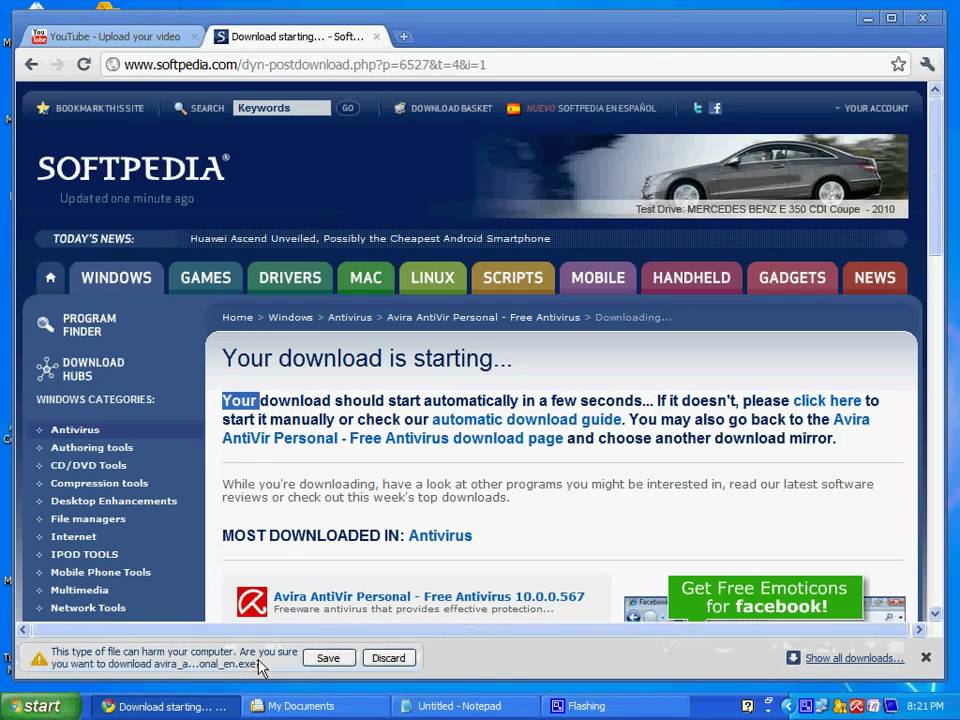This screenshot has width=960, height=720.
Task: Open the Huawei Ascend news headline
Action: pyautogui.click(x=370, y=239)
